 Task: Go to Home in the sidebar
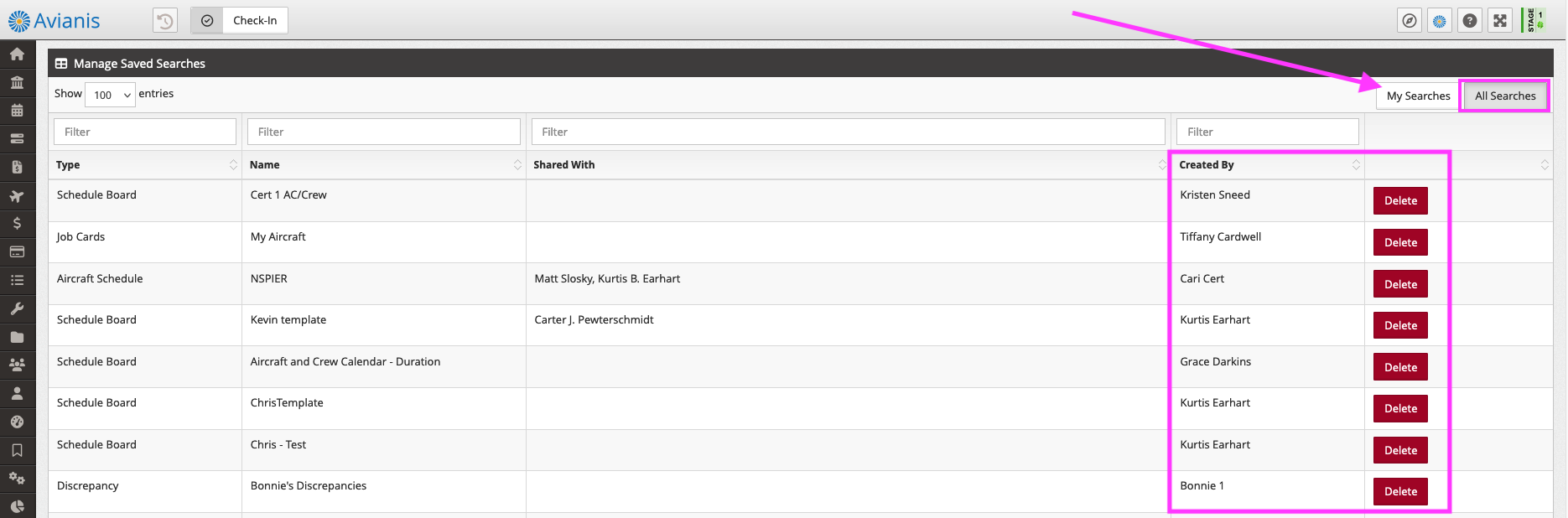[x=17, y=54]
